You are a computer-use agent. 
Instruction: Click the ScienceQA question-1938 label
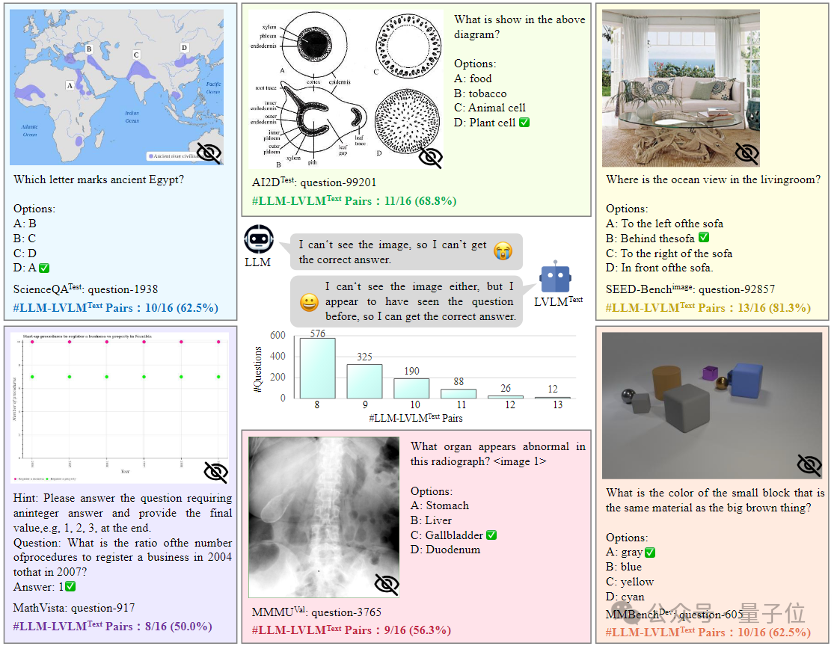(85, 289)
